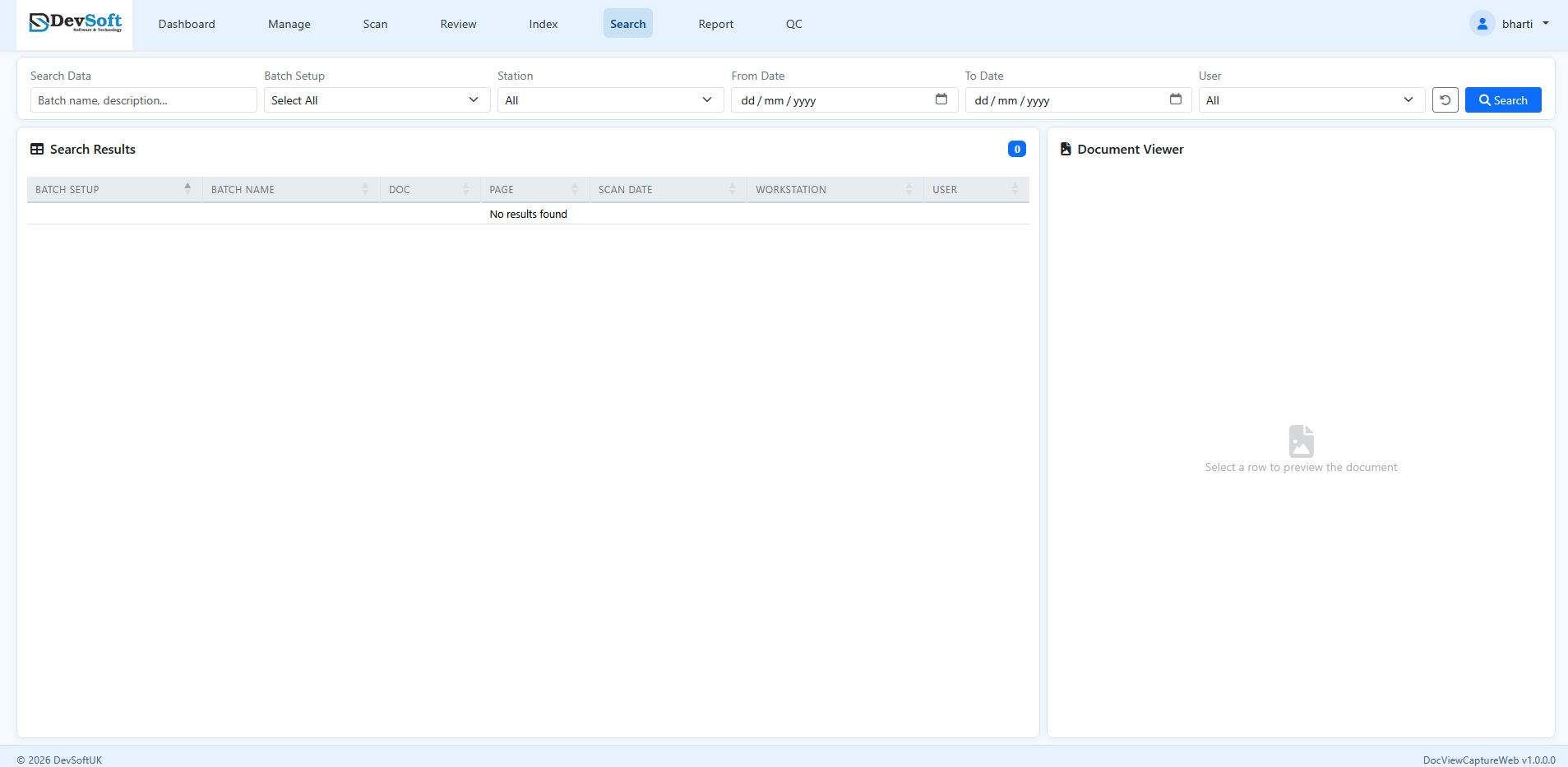Sort by Workstation column arrows
Screen dimensions: 1568x767
point(909,189)
